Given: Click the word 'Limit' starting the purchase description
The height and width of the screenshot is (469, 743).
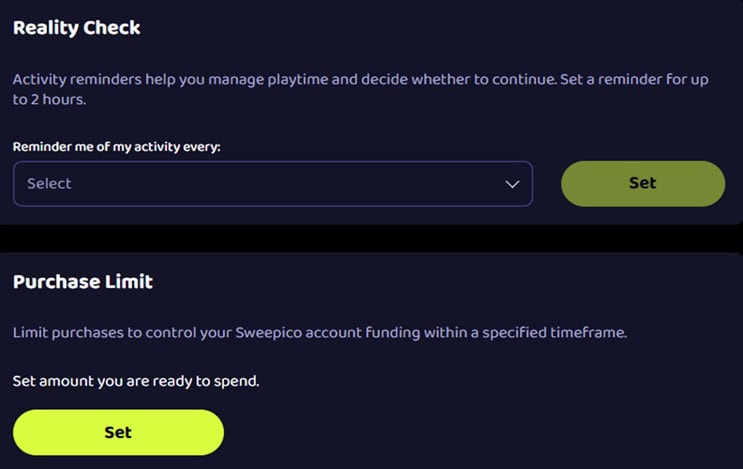Looking at the screenshot, I should tap(31, 333).
